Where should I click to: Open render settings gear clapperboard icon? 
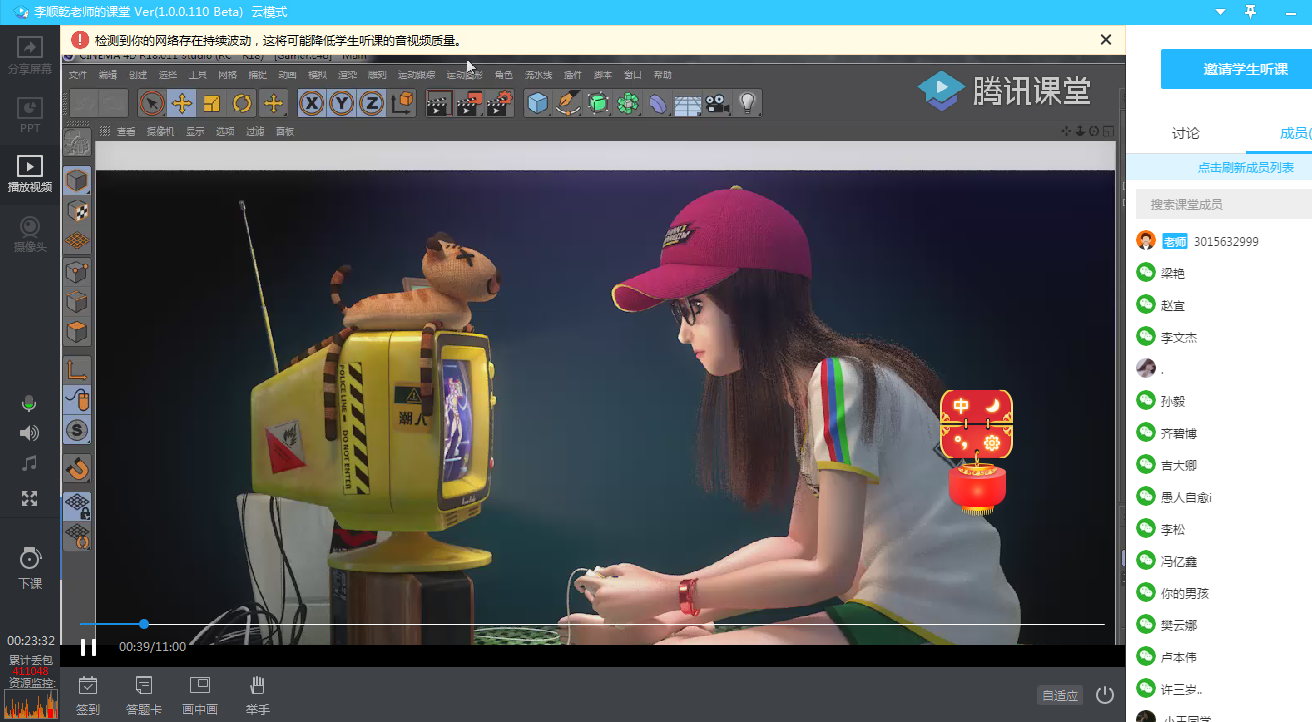(x=500, y=103)
